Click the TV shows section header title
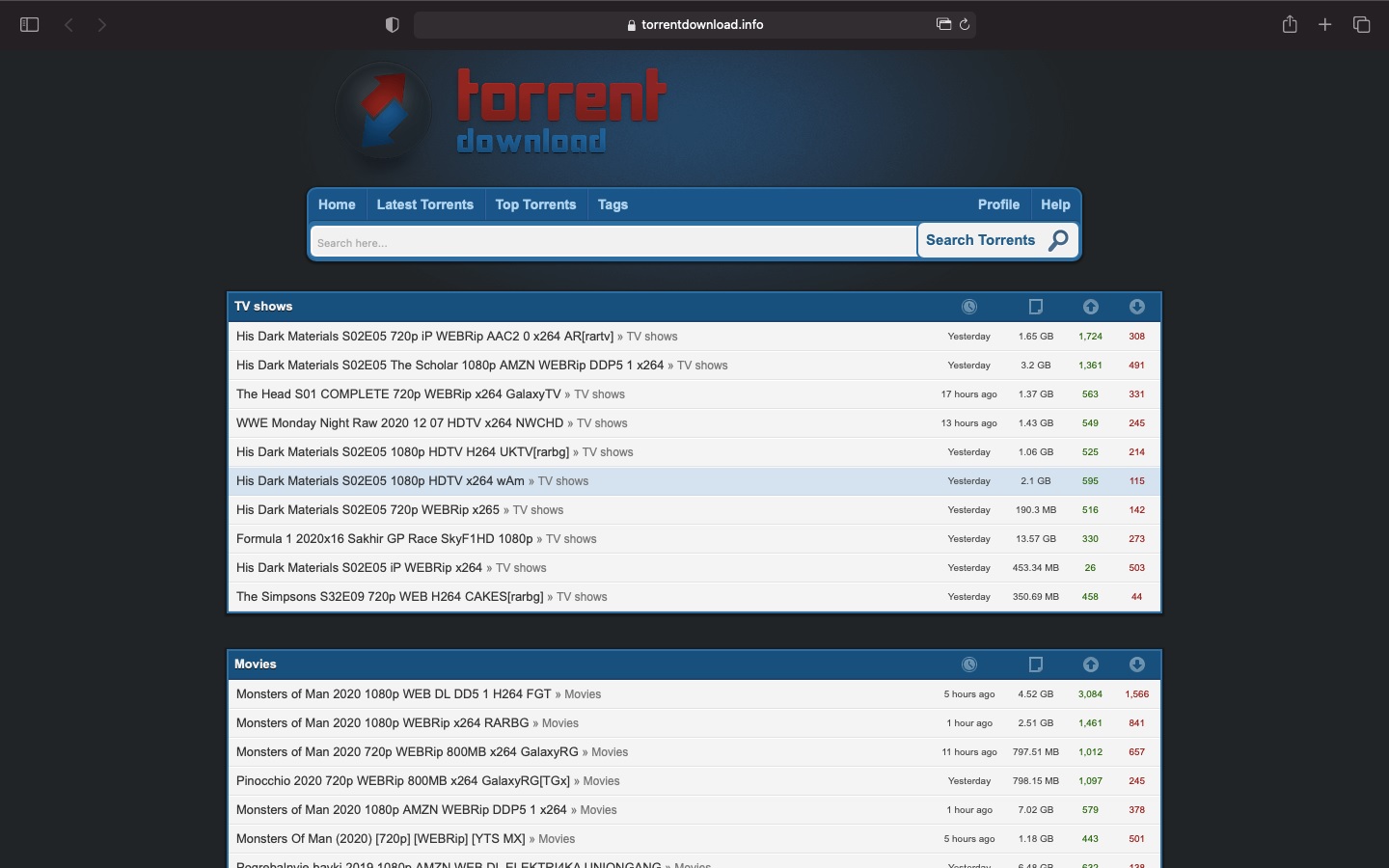 [263, 307]
